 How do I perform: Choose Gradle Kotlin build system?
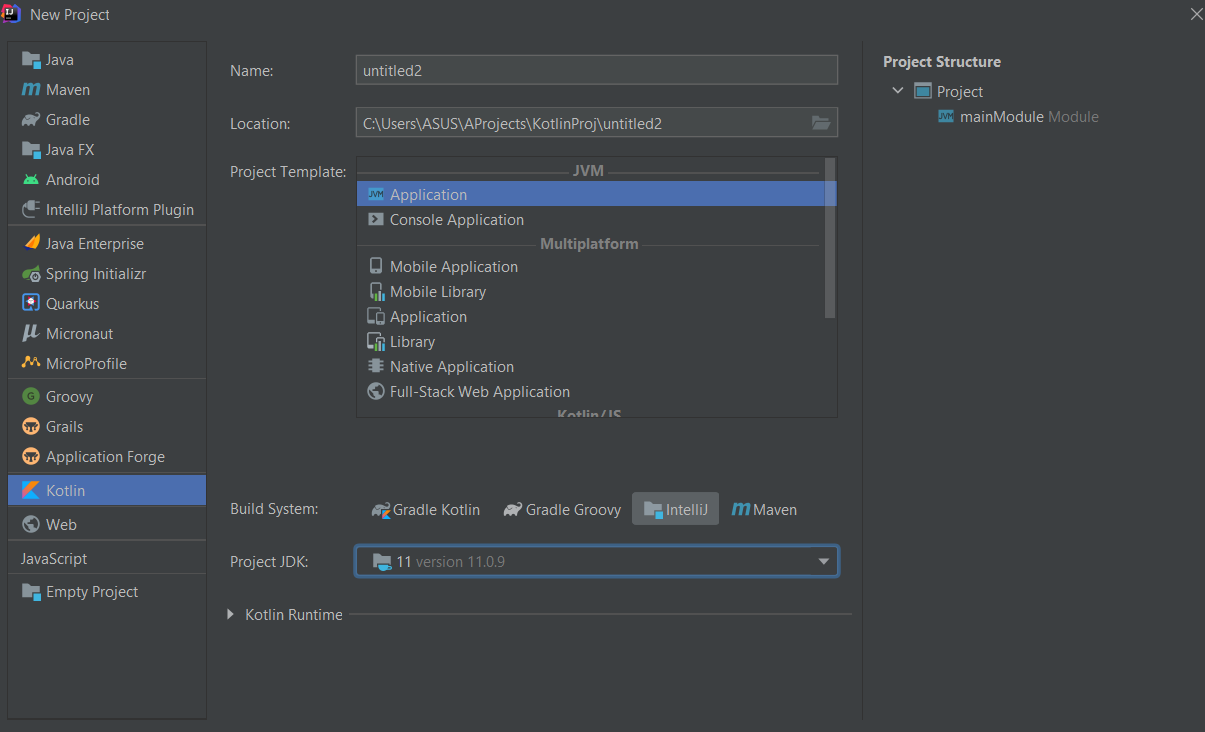[x=426, y=510]
